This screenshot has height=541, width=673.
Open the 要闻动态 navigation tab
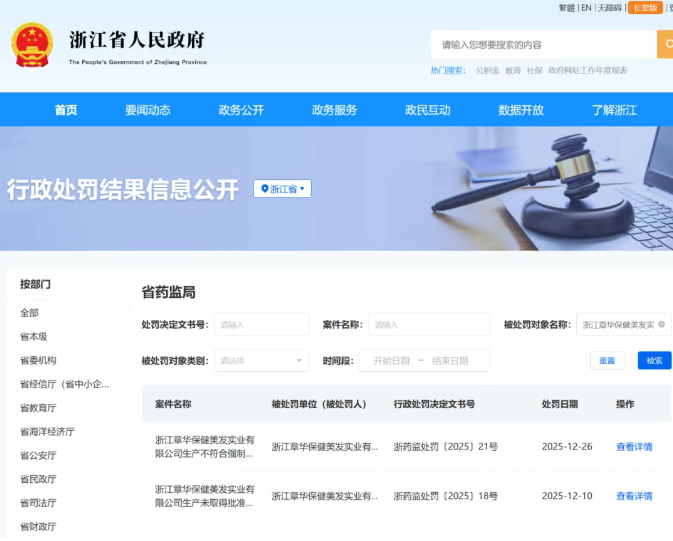pyautogui.click(x=148, y=110)
